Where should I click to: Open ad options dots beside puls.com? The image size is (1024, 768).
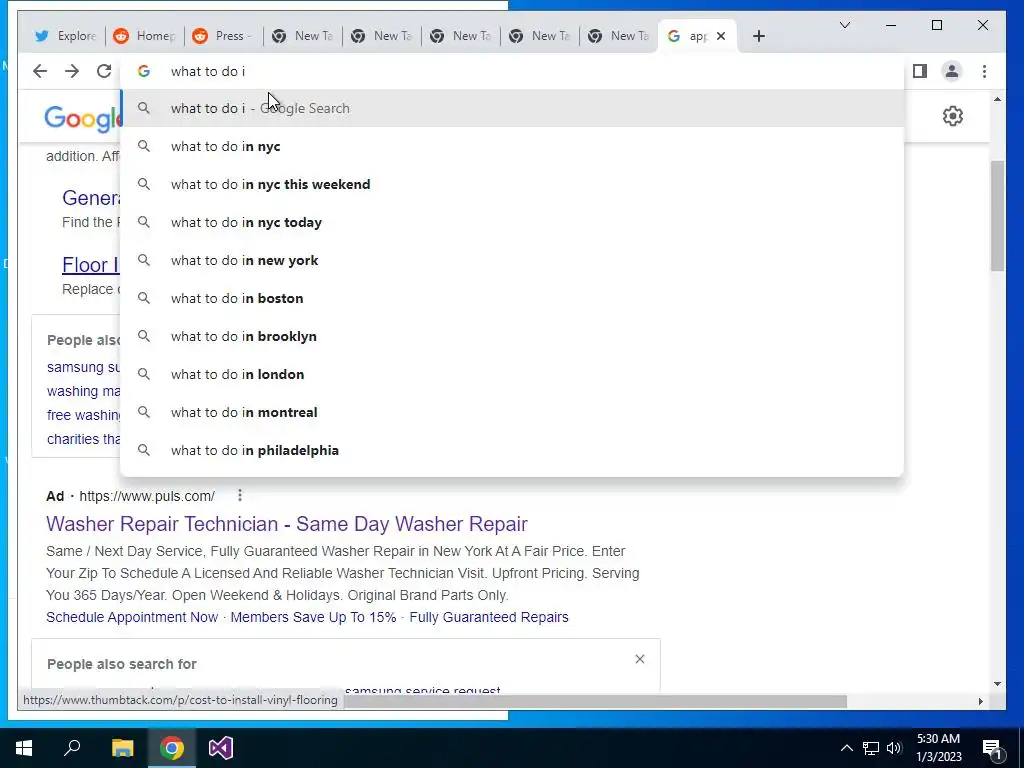(x=240, y=496)
